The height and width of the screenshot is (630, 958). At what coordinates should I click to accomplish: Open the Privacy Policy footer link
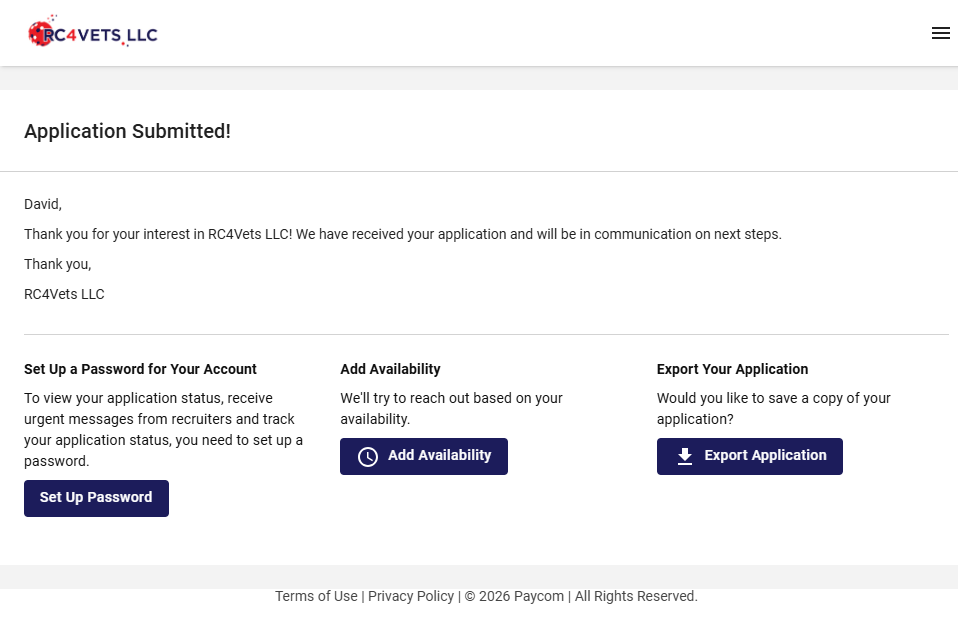tap(411, 596)
